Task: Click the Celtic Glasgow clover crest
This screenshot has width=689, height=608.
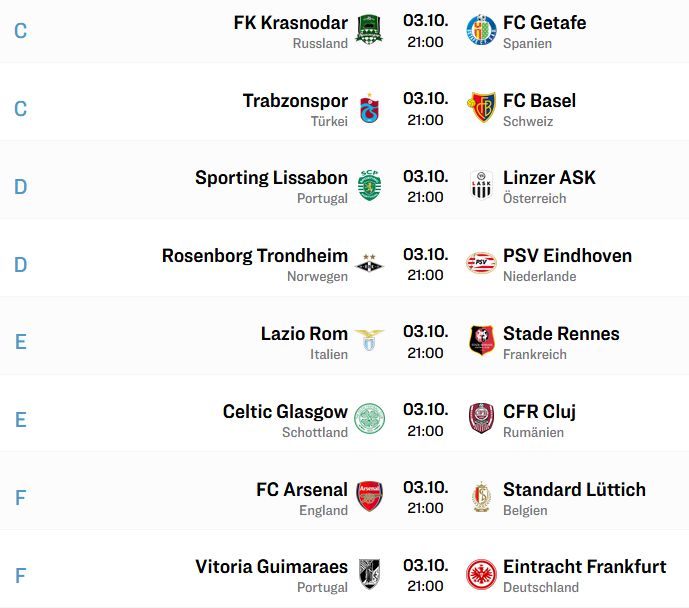Action: (369, 418)
